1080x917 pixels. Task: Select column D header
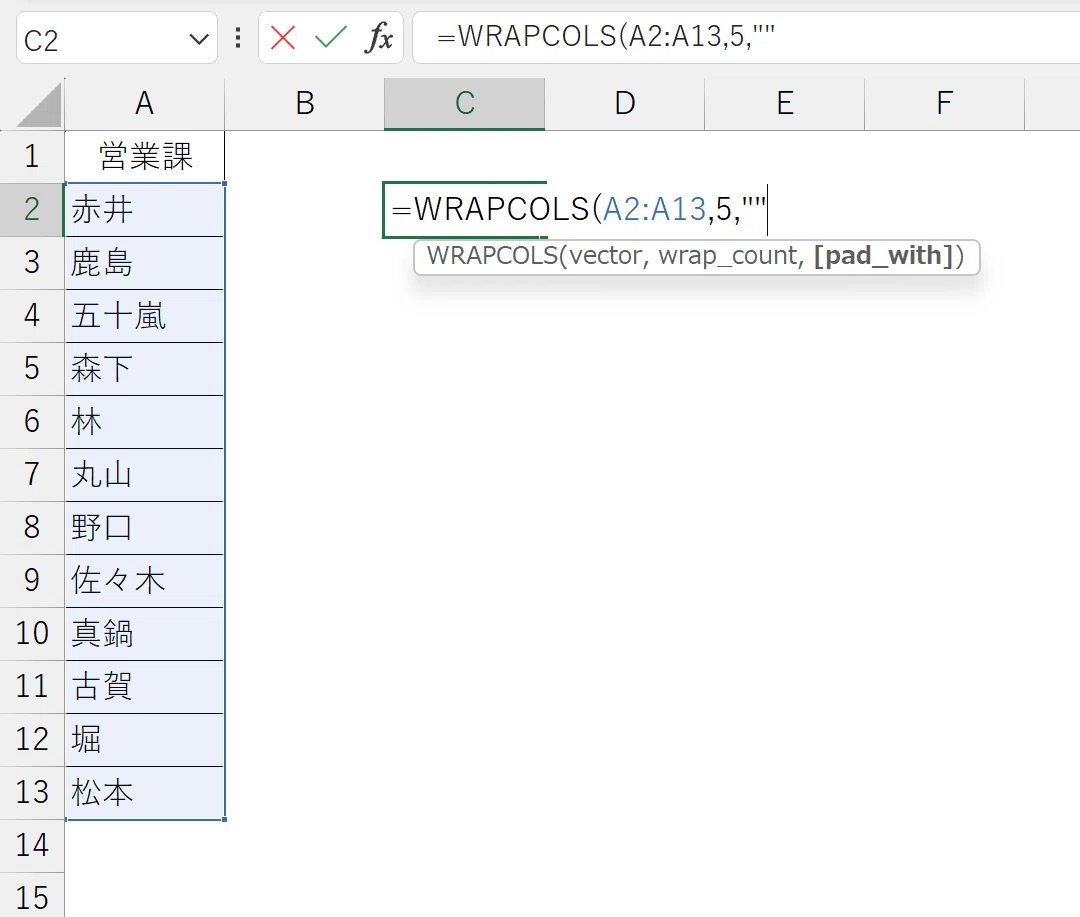625,104
